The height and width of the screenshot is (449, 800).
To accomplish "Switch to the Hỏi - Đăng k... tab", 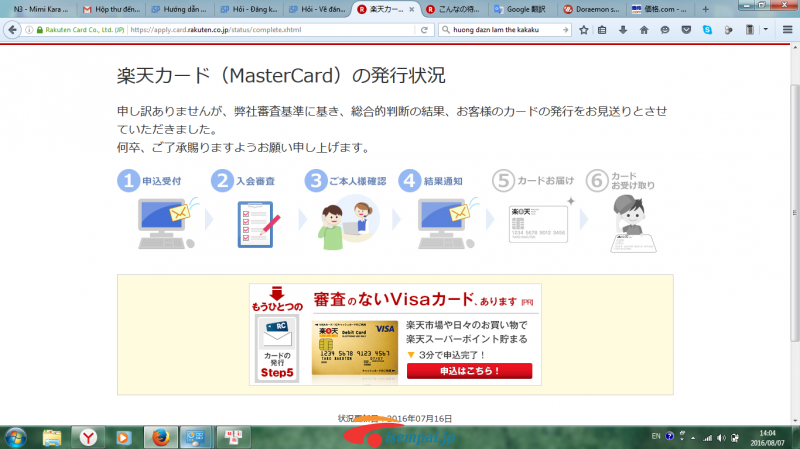I will [248, 9].
